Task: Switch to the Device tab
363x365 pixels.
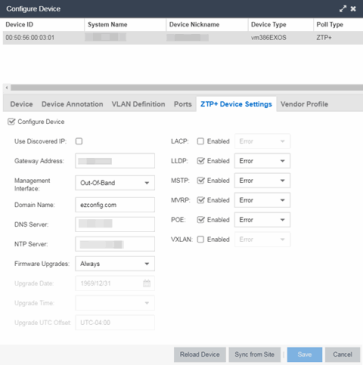Action: [x=21, y=104]
